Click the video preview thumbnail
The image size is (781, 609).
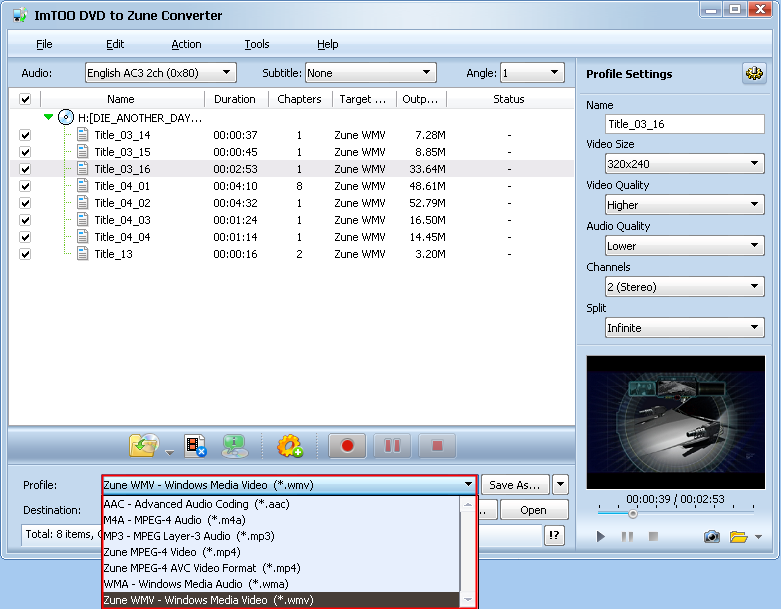(675, 422)
